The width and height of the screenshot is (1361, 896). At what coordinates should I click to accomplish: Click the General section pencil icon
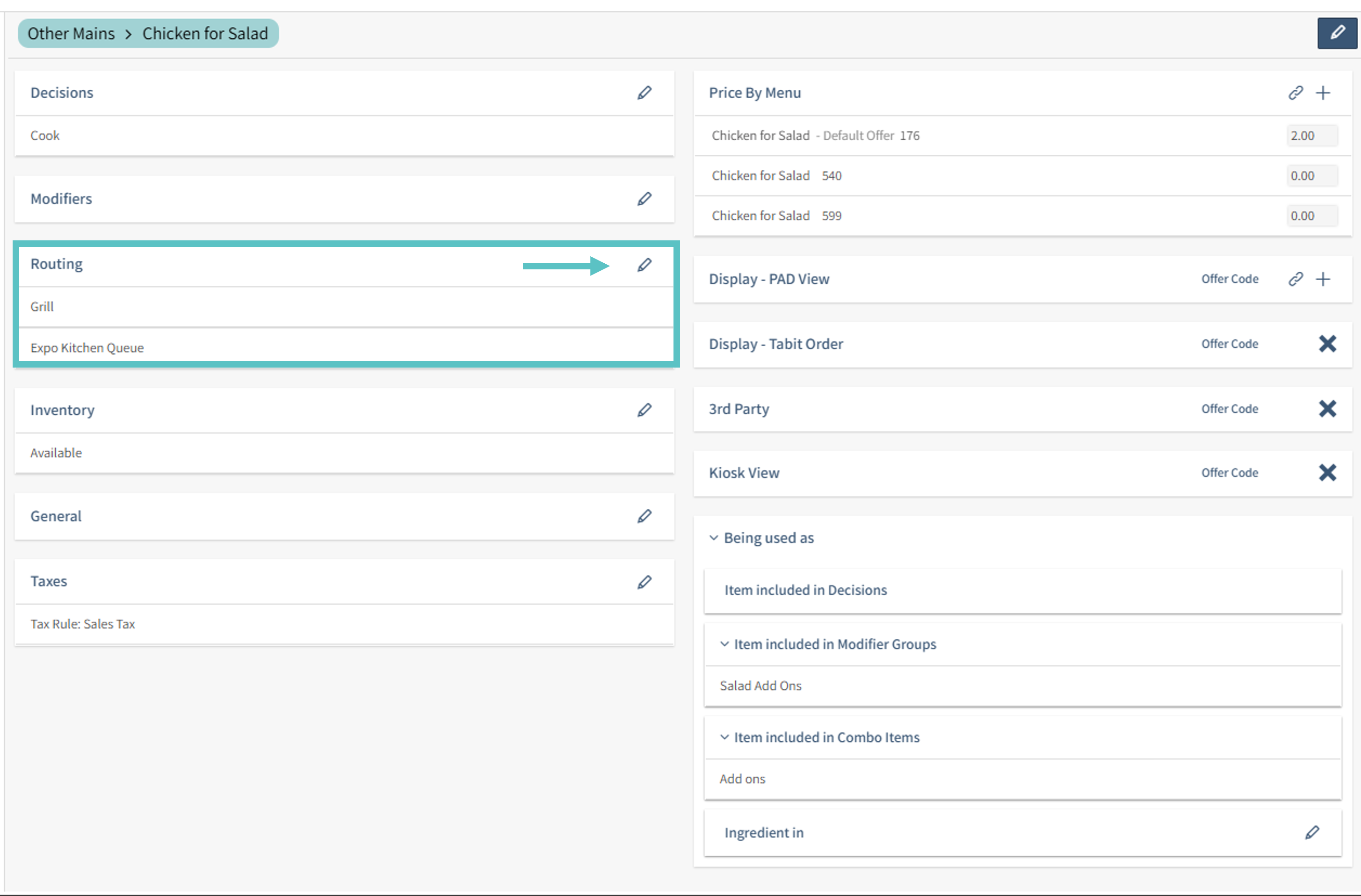click(644, 516)
